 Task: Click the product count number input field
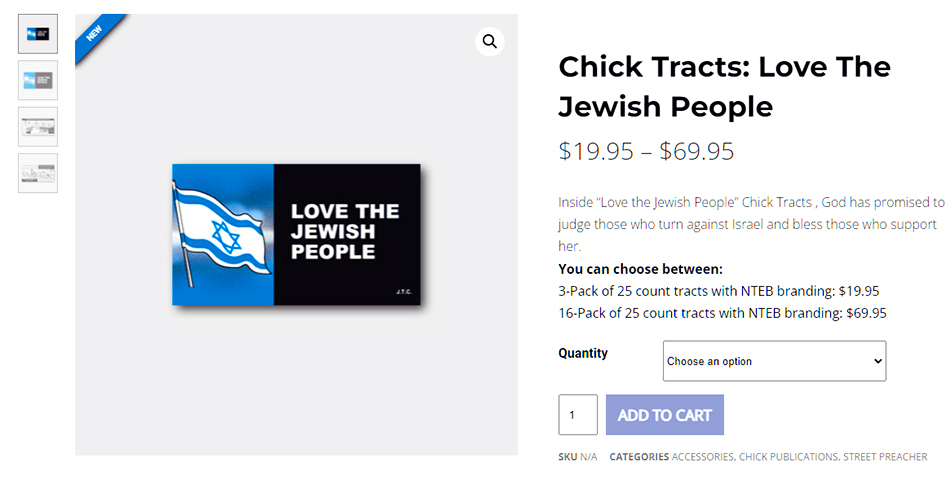577,415
